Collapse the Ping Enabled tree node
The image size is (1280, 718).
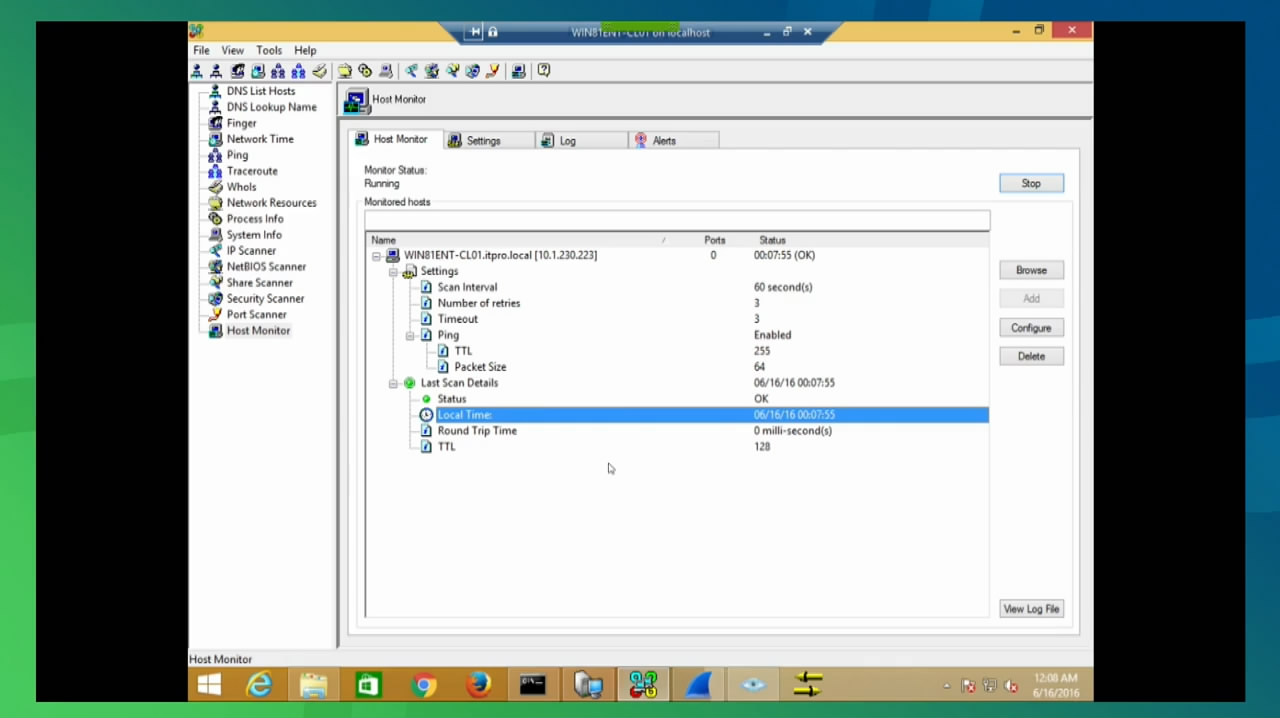point(410,336)
